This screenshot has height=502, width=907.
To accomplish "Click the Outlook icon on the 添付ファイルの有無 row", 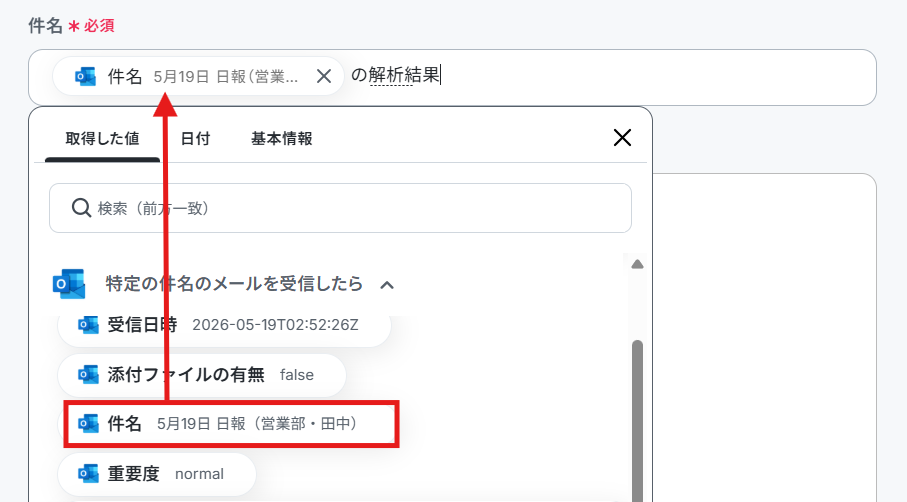I will click(89, 374).
